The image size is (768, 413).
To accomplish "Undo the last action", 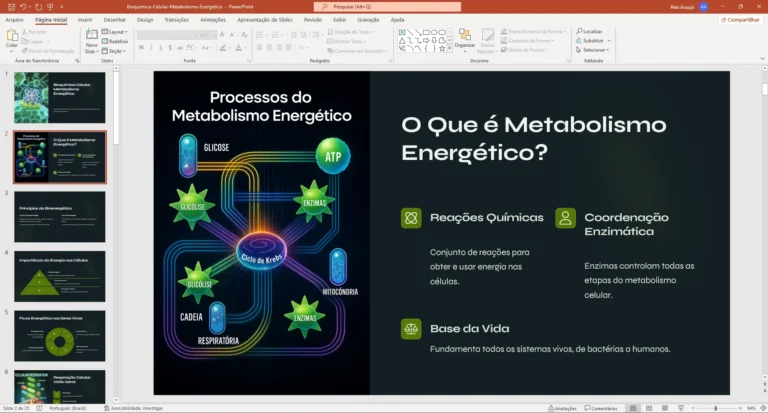I will [x=23, y=7].
